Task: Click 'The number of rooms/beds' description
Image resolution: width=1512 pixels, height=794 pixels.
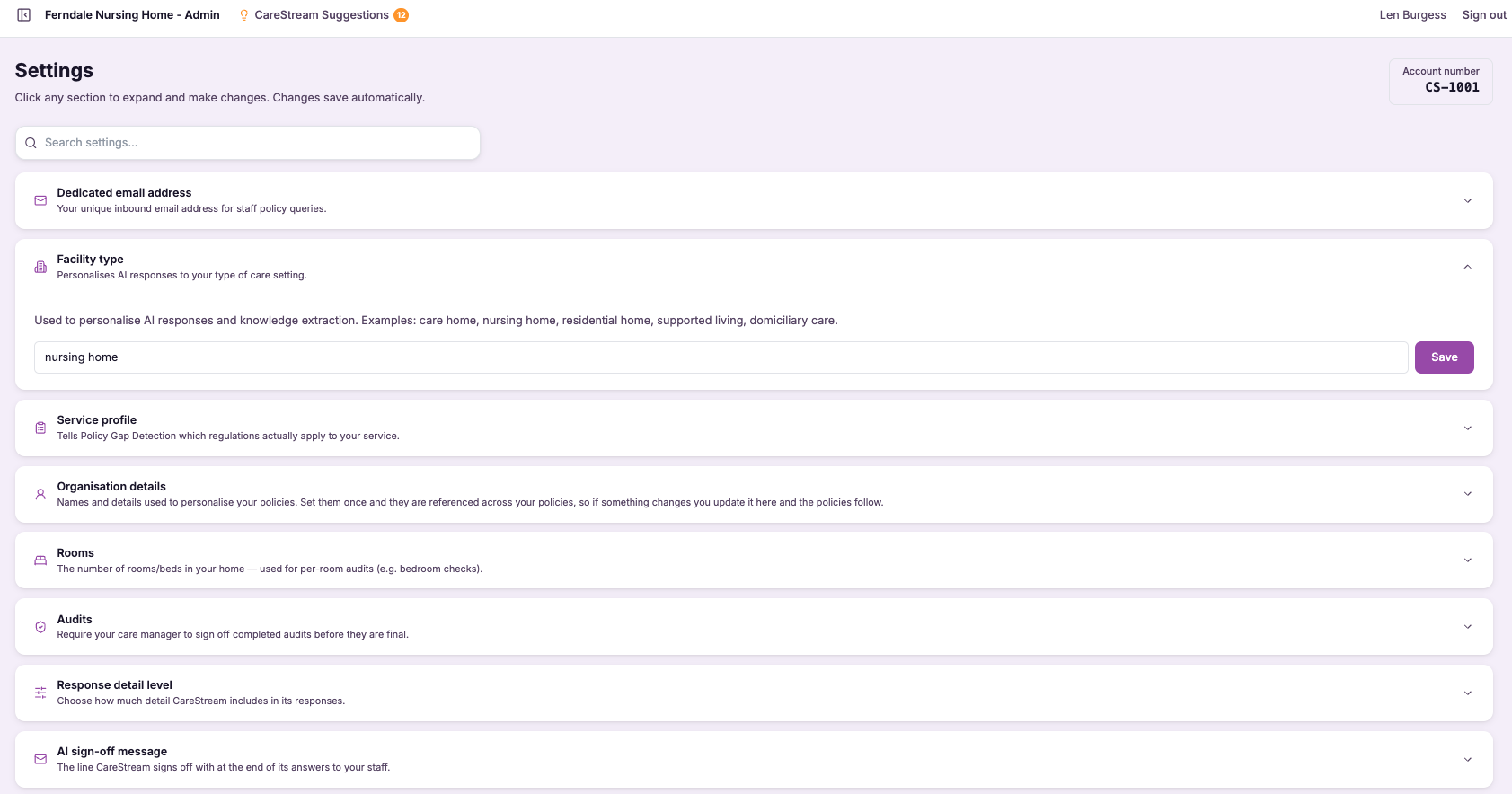Action: pos(270,569)
